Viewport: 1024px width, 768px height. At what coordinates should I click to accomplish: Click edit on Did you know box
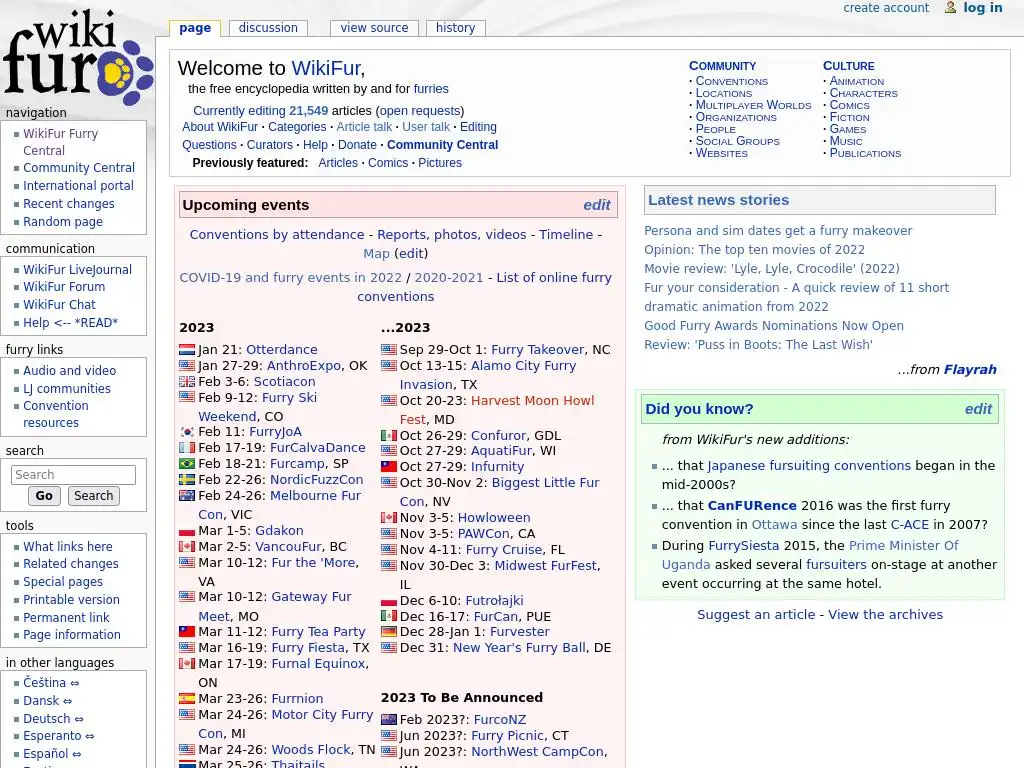pyautogui.click(x=978, y=409)
